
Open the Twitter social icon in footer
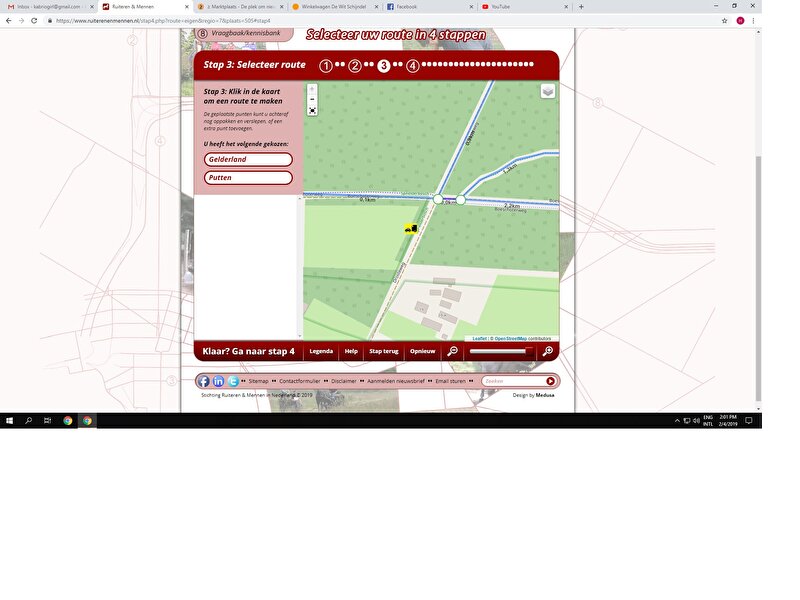[x=233, y=381]
